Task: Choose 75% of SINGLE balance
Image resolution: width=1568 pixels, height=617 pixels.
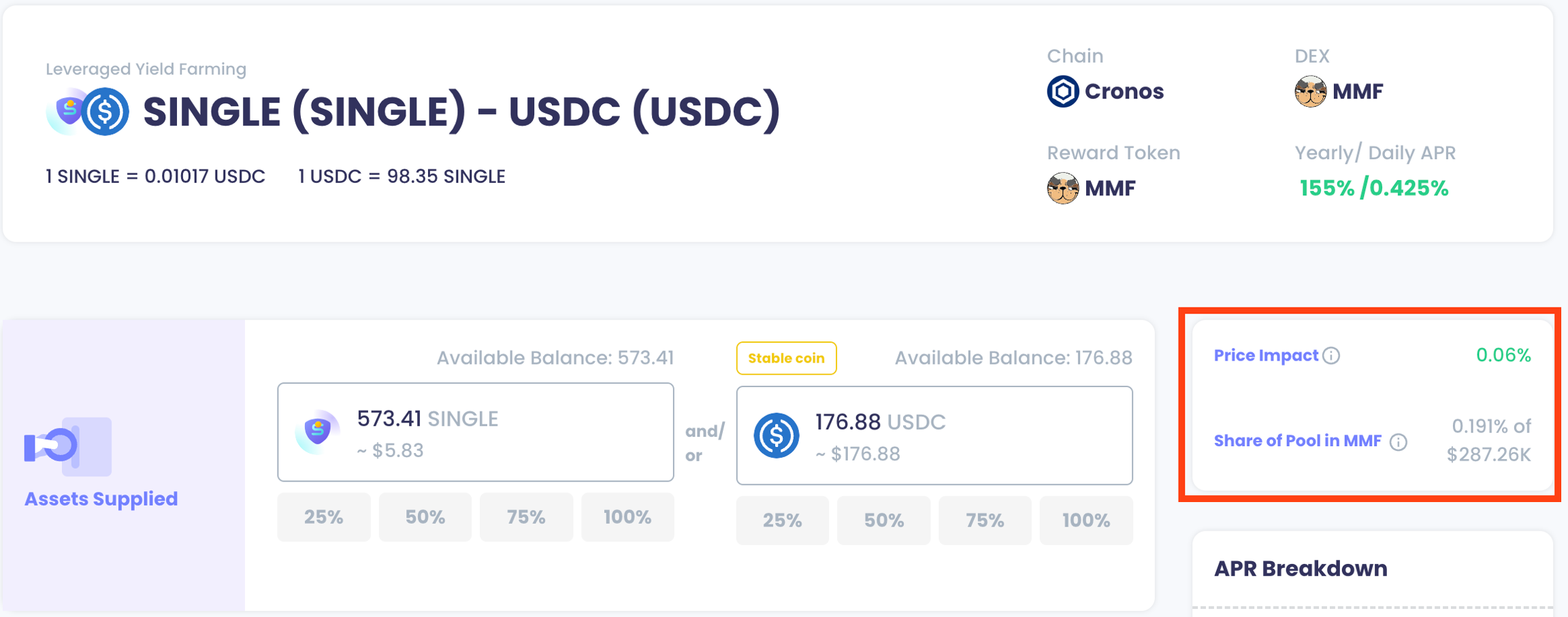Action: 526,518
